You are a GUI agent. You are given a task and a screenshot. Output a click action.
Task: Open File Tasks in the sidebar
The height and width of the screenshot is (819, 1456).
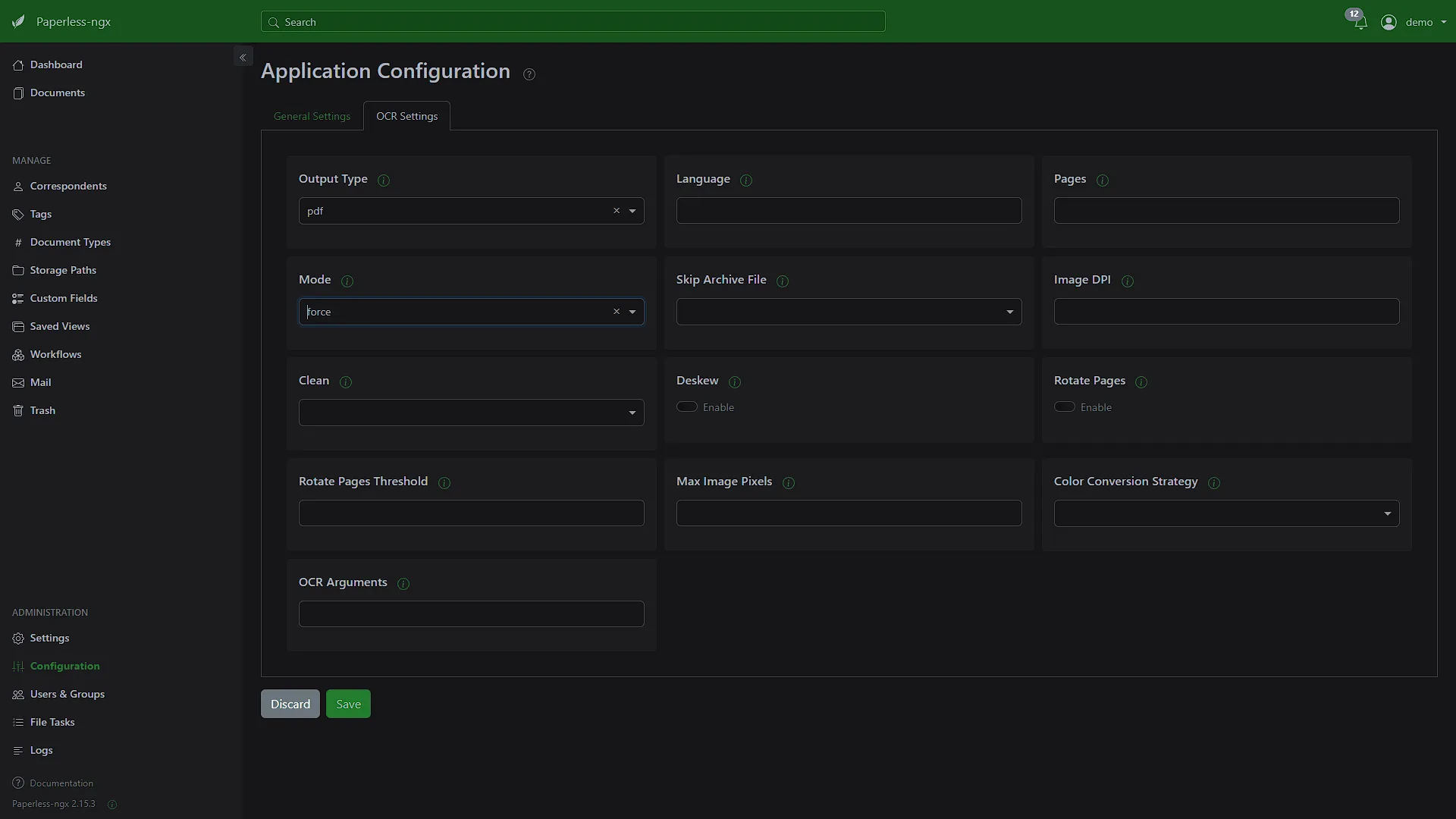pyautogui.click(x=52, y=722)
